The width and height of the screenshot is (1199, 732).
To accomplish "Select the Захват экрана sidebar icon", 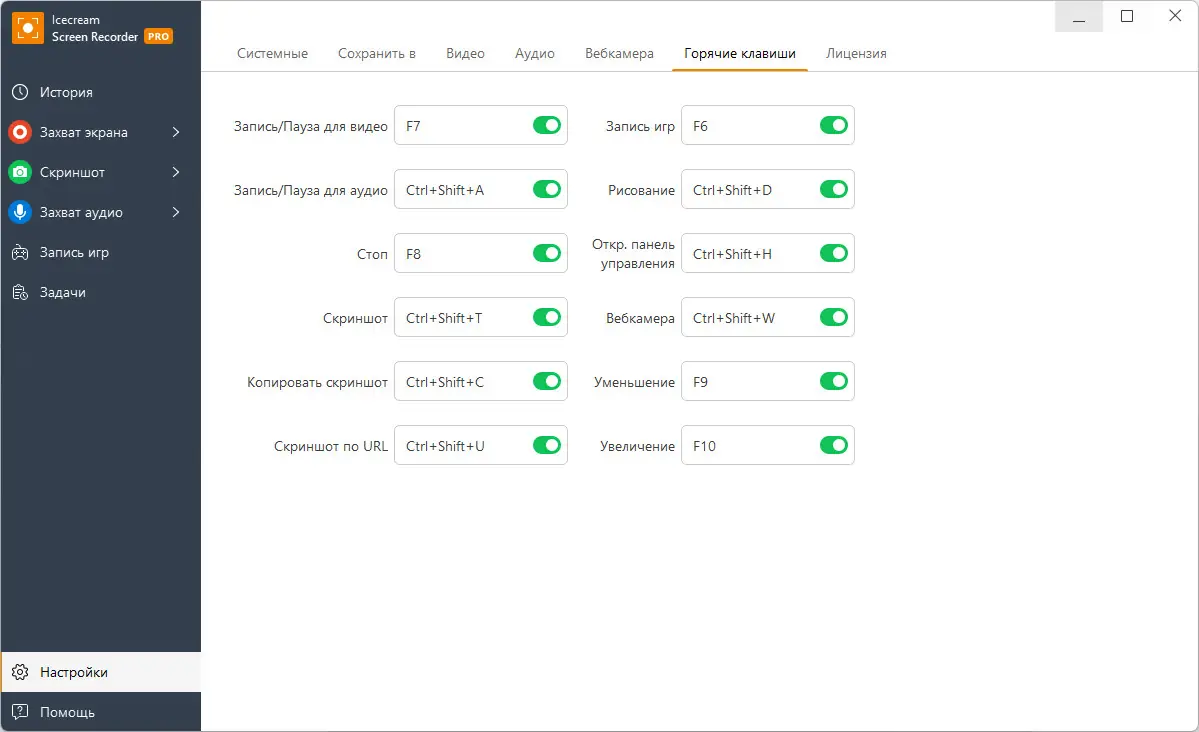I will (20, 131).
